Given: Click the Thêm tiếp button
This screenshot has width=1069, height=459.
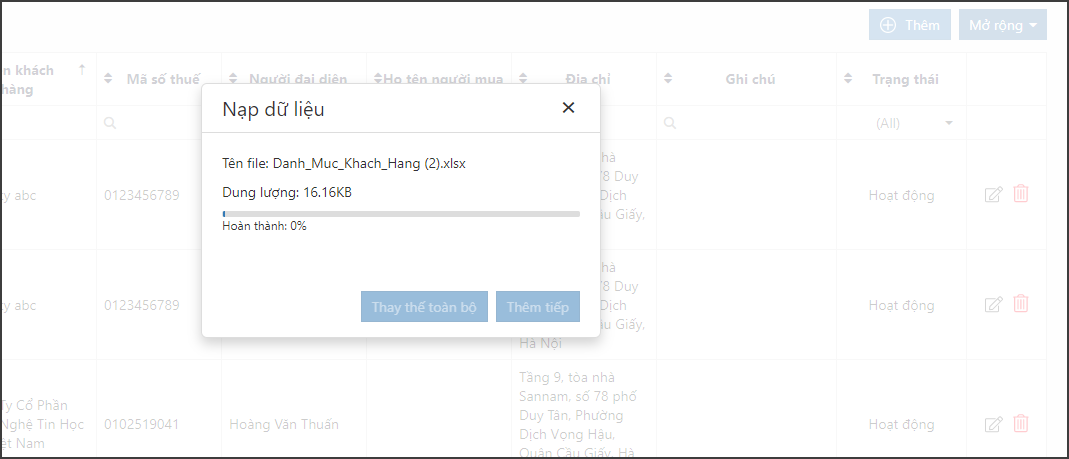Looking at the screenshot, I should coord(538,307).
